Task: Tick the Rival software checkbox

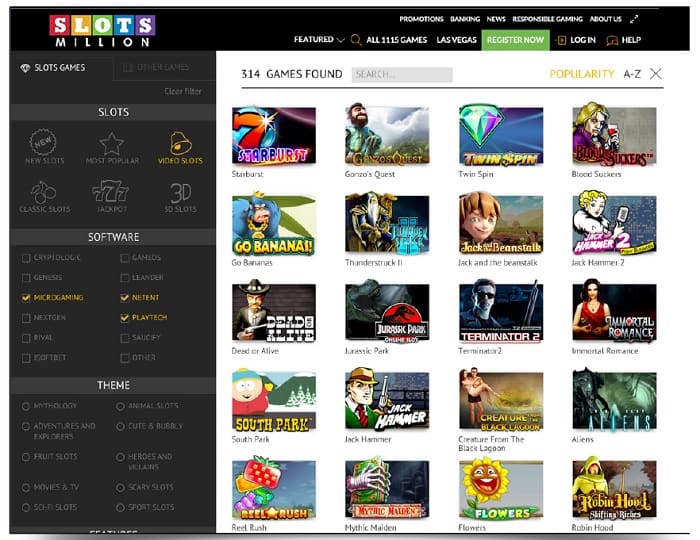Action: (x=26, y=338)
